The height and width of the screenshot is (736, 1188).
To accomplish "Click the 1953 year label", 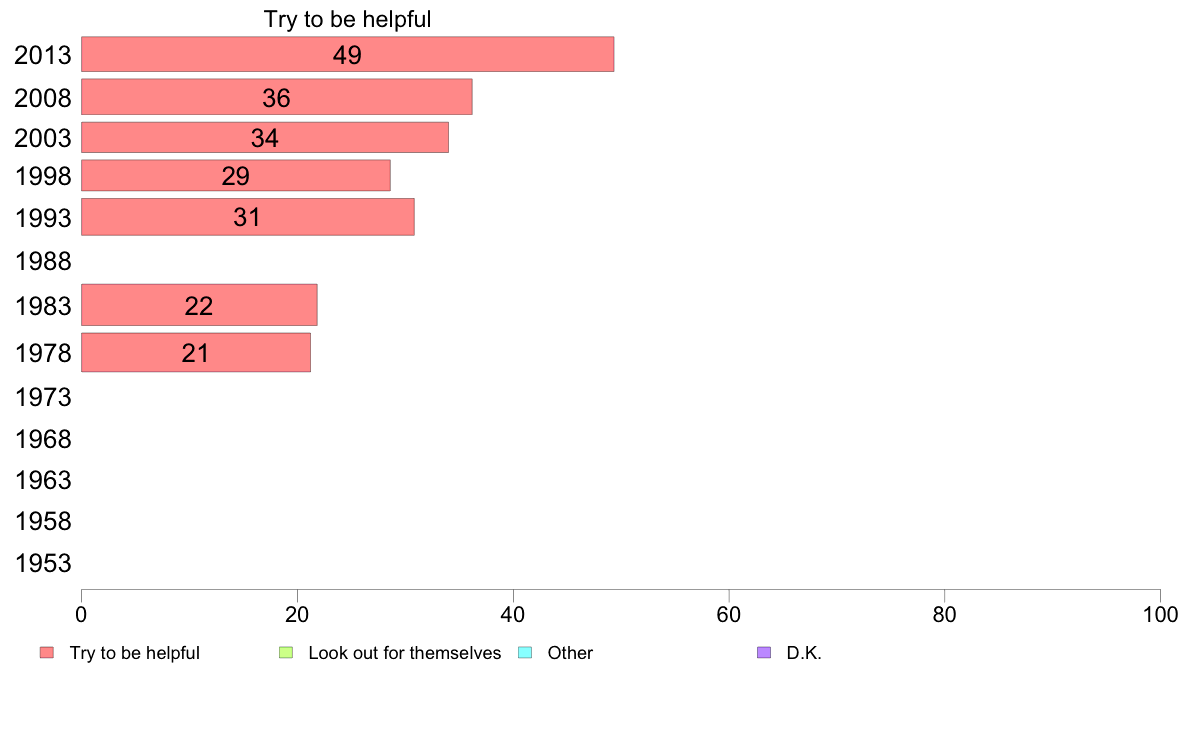I will point(43,563).
